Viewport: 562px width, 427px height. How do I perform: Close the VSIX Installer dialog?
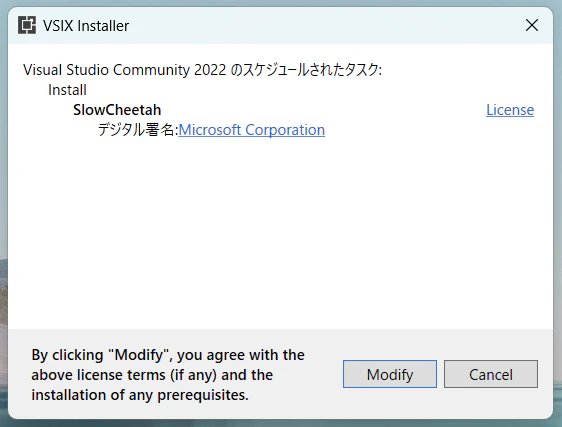532,25
